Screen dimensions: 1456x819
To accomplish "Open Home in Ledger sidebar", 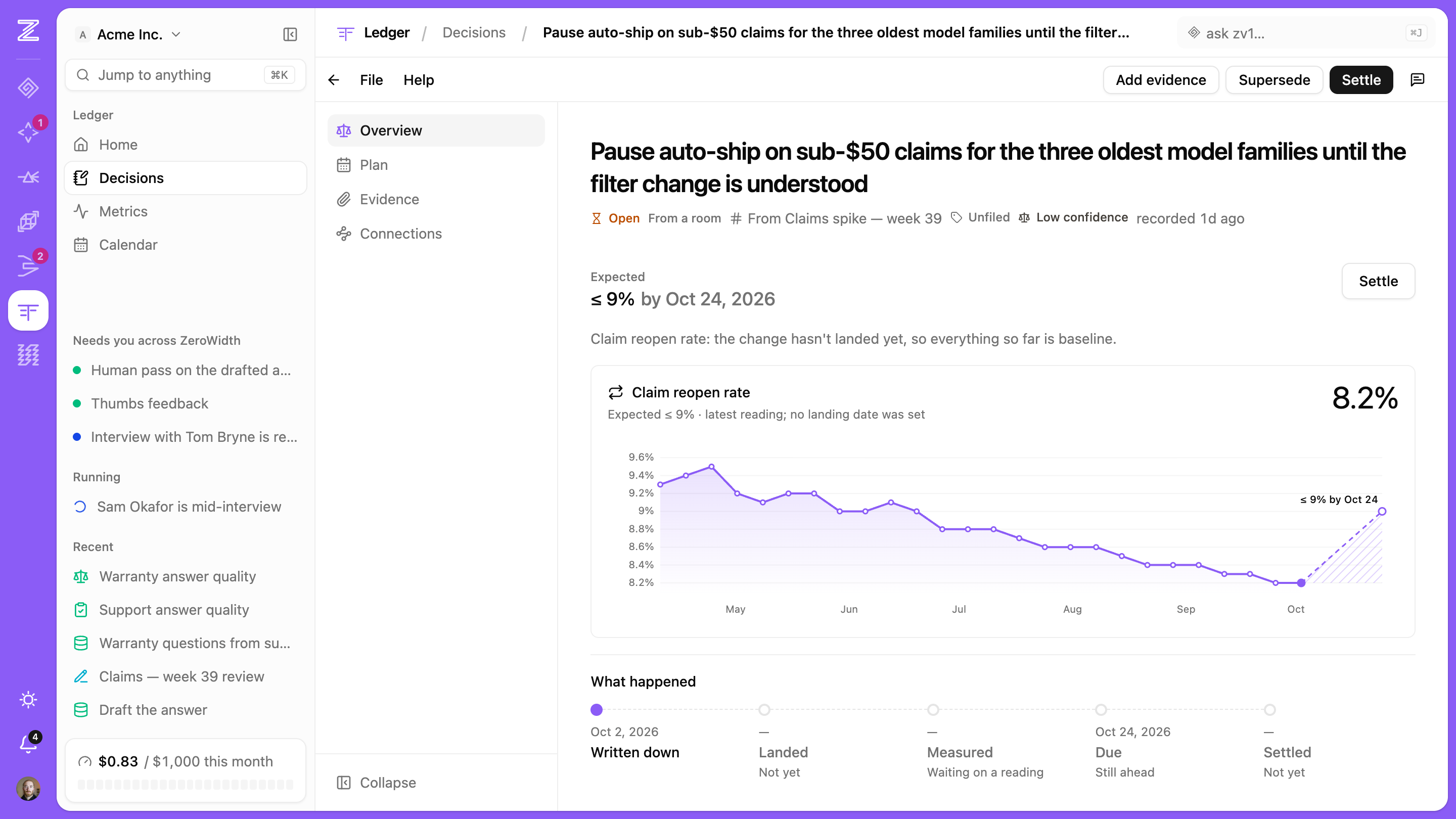I will pos(186,145).
